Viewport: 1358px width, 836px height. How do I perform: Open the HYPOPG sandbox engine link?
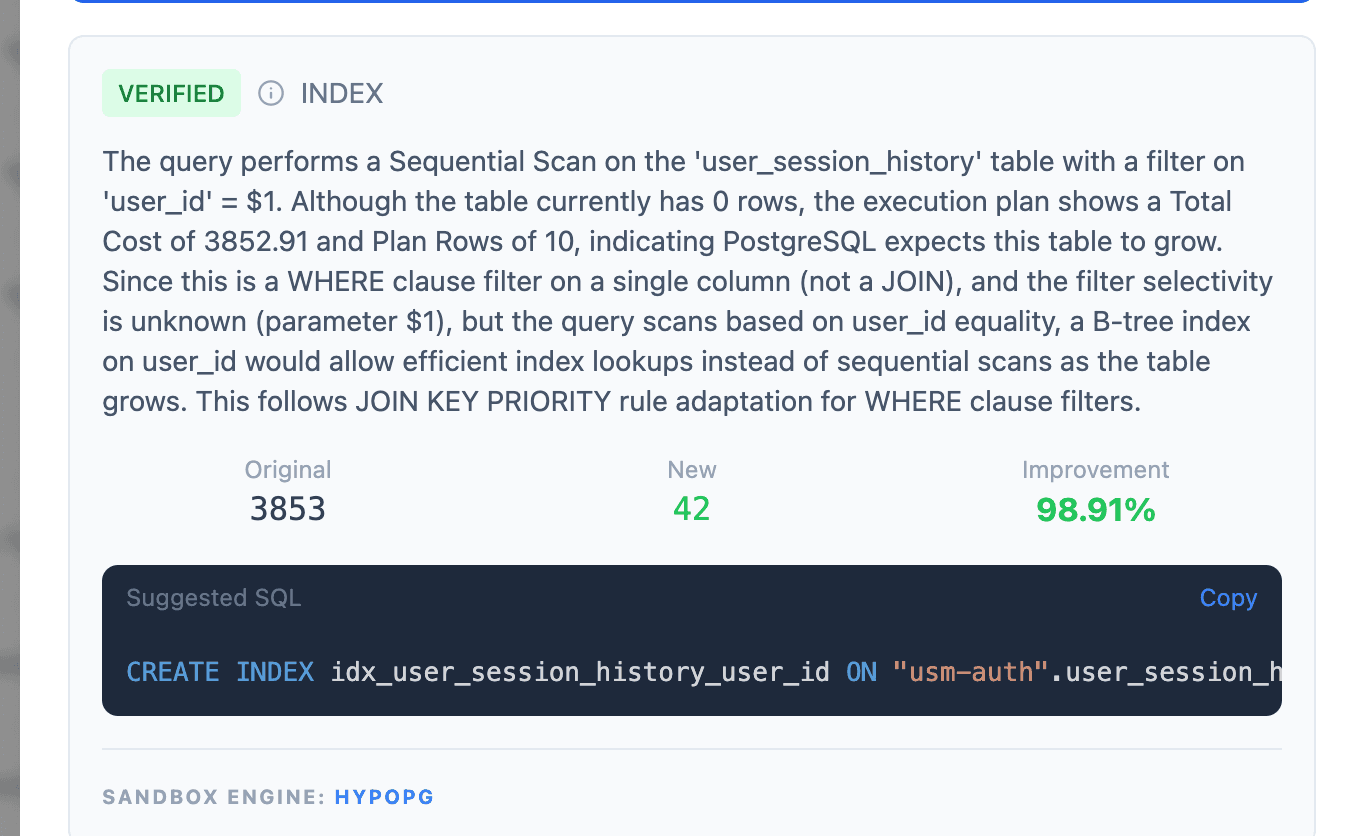tap(384, 797)
